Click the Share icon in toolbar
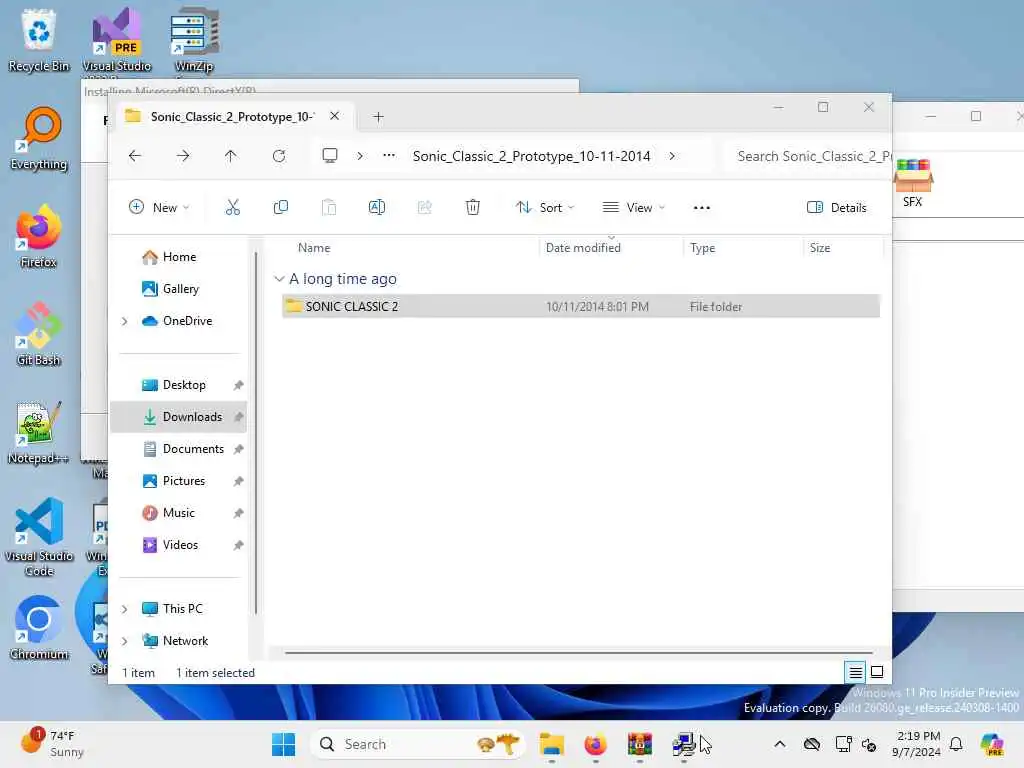This screenshot has width=1024, height=768. (424, 208)
